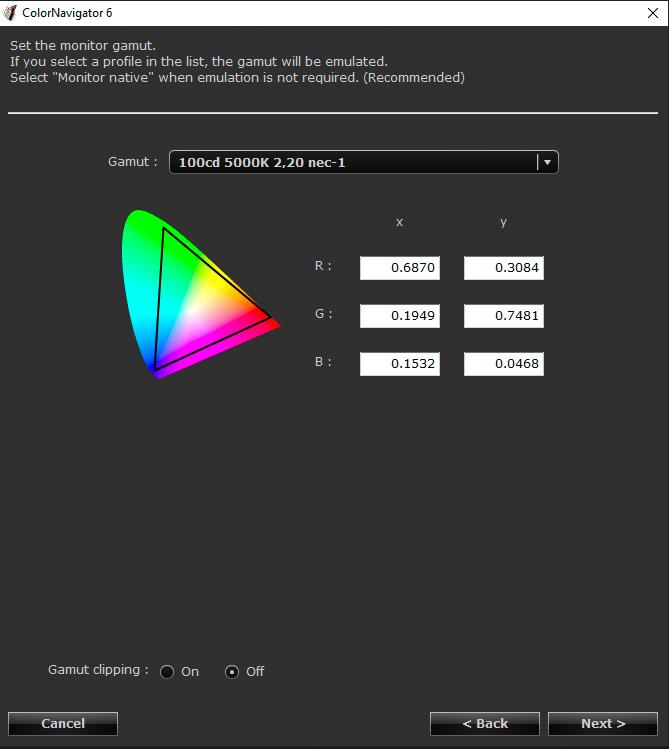Click the 'Gamut :' label
The height and width of the screenshot is (749, 669).
point(133,161)
